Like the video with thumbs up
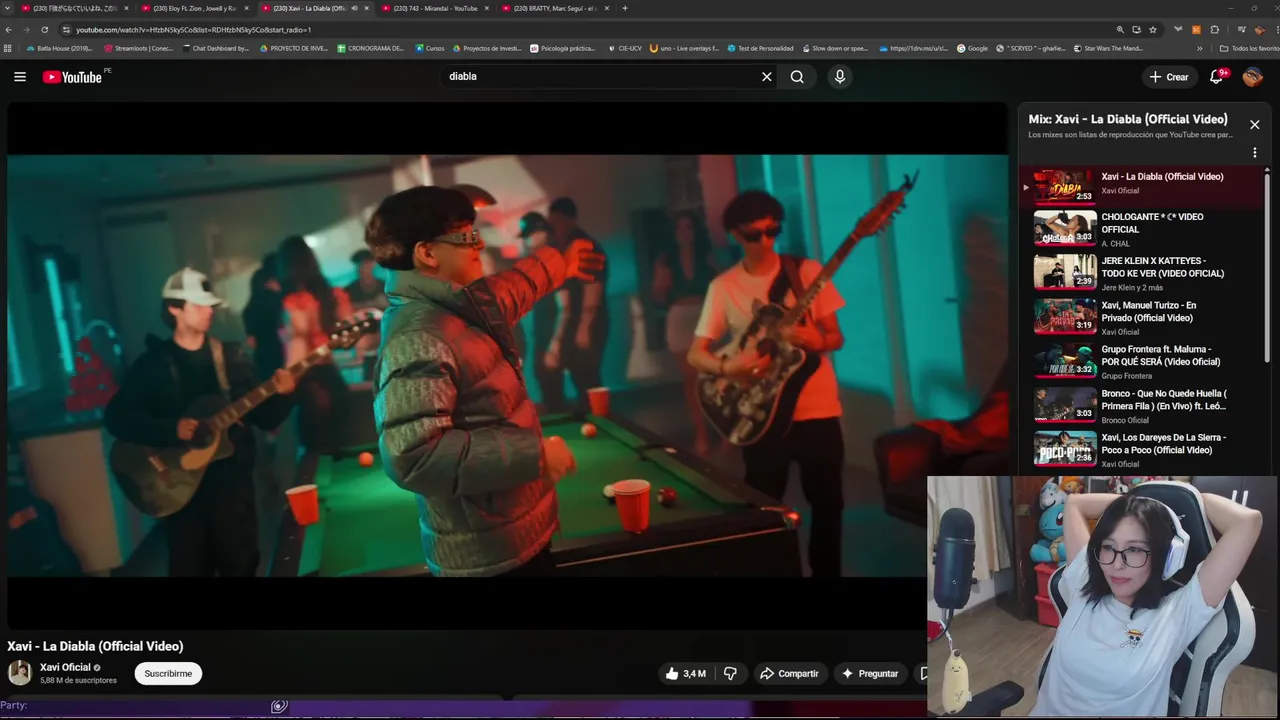This screenshot has height=720, width=1280. click(x=686, y=674)
